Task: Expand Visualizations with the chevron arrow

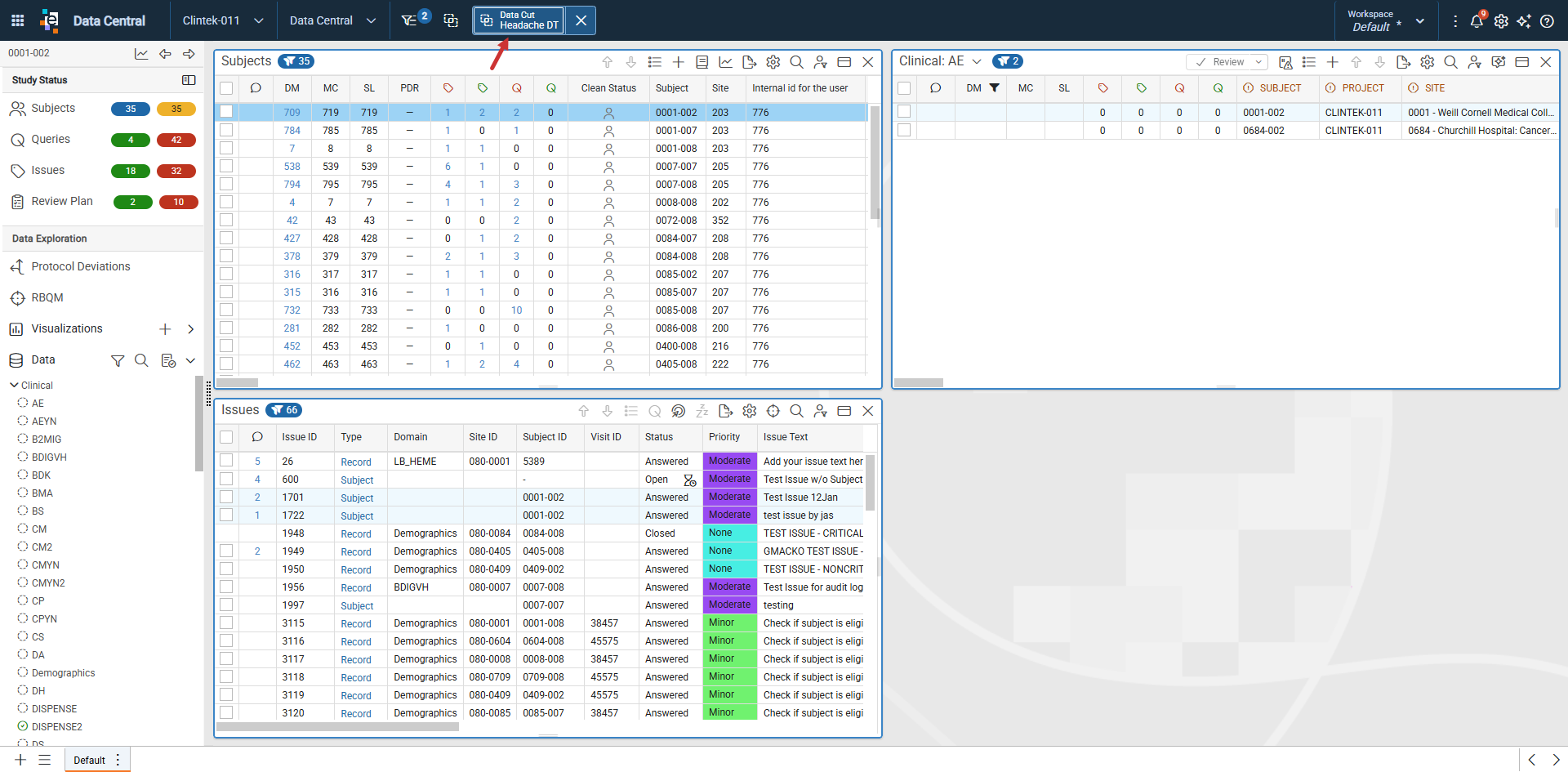Action: click(190, 329)
